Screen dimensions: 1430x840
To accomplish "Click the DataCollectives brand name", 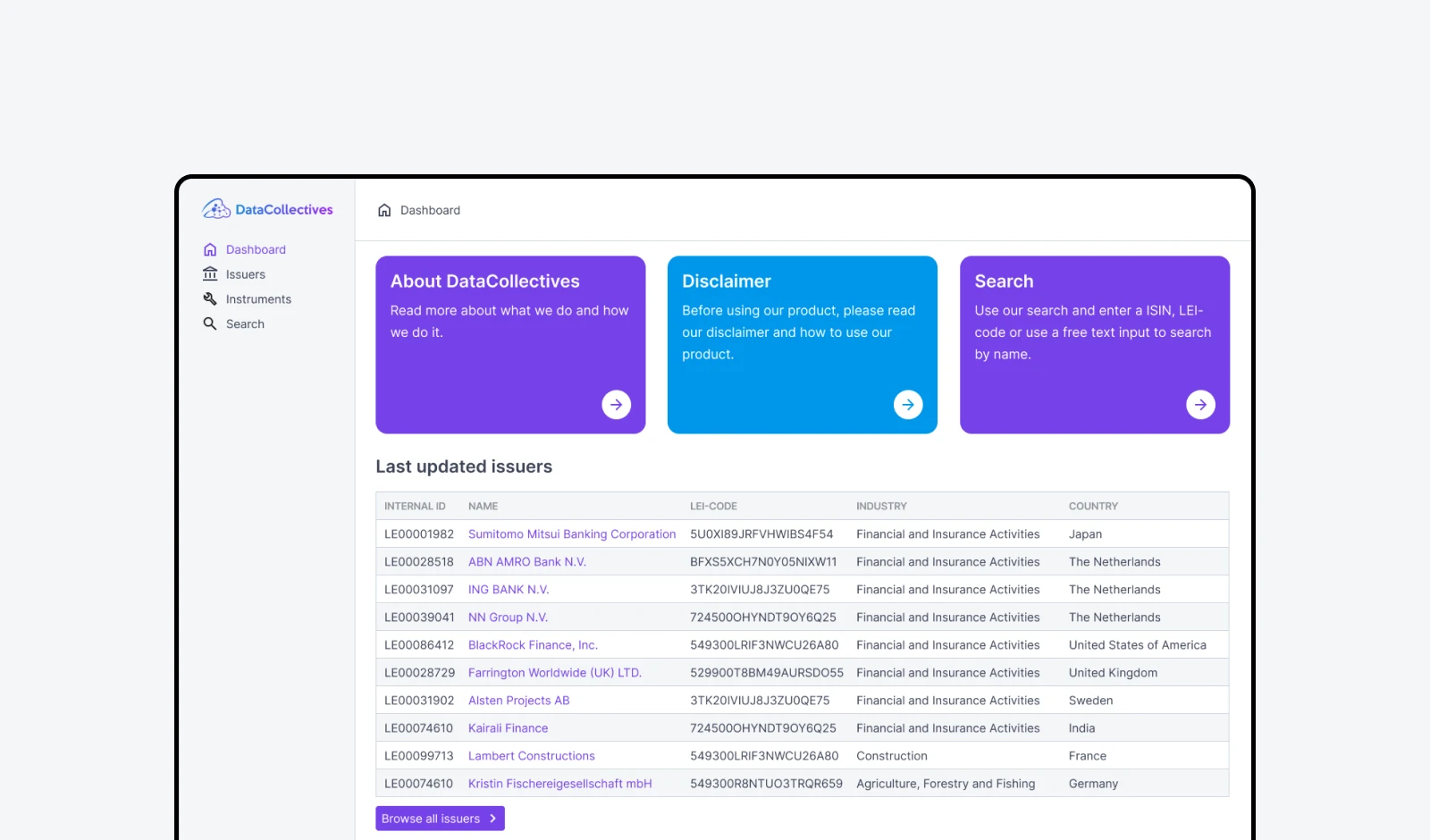I will [x=284, y=209].
